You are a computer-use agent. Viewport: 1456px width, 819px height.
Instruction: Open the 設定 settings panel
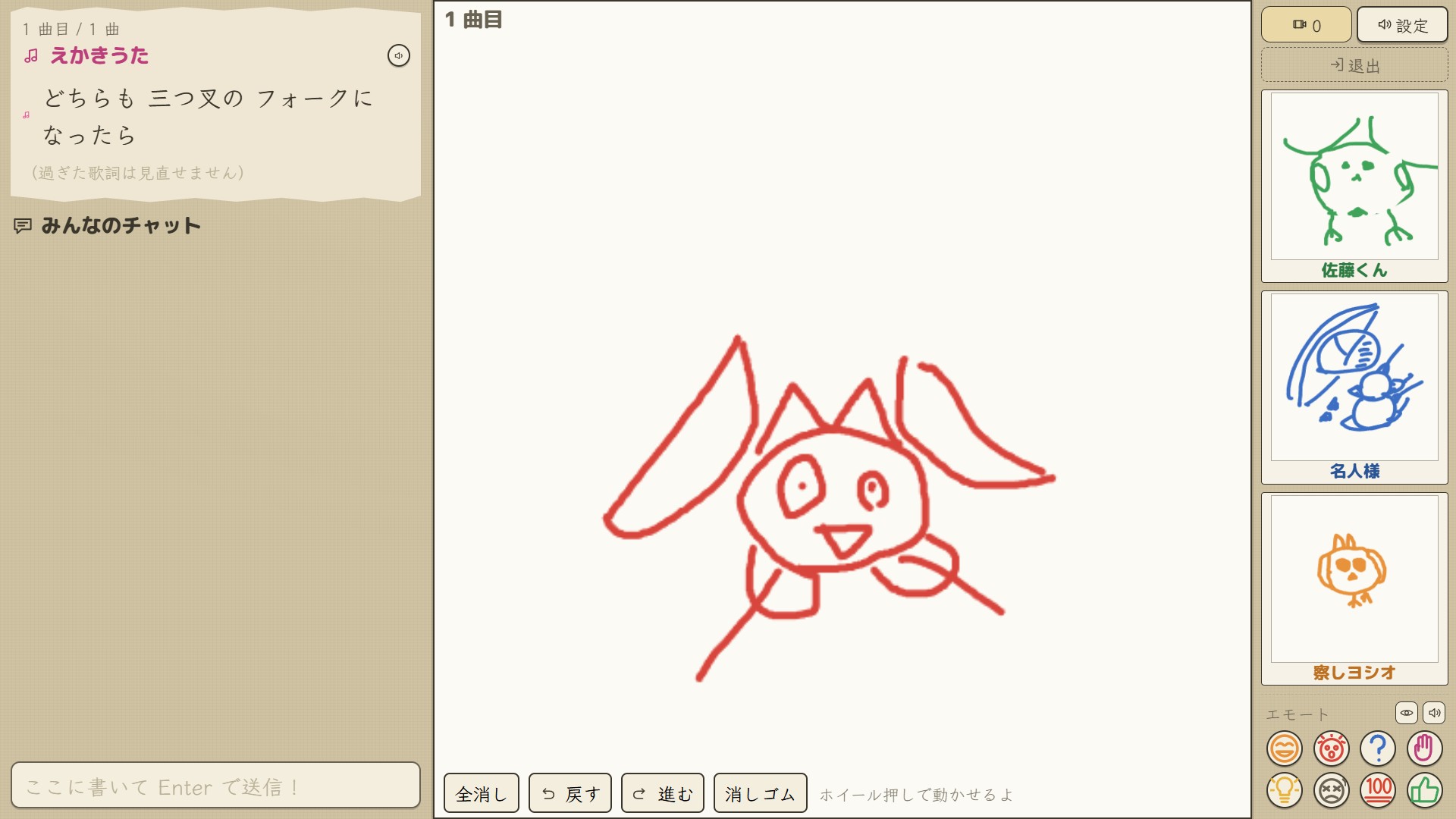click(x=1402, y=25)
